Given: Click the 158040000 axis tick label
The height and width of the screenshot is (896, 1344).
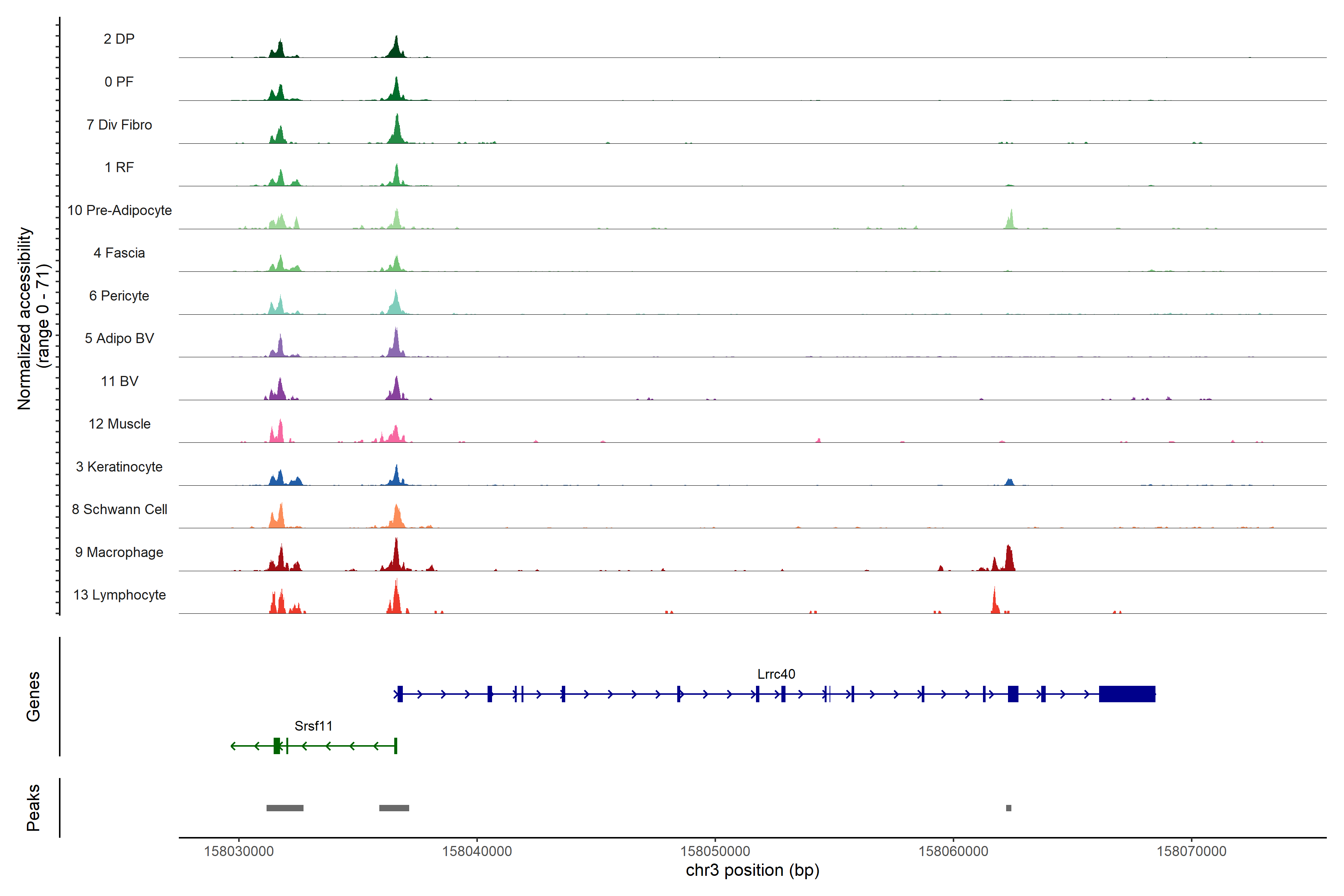Looking at the screenshot, I should (477, 851).
